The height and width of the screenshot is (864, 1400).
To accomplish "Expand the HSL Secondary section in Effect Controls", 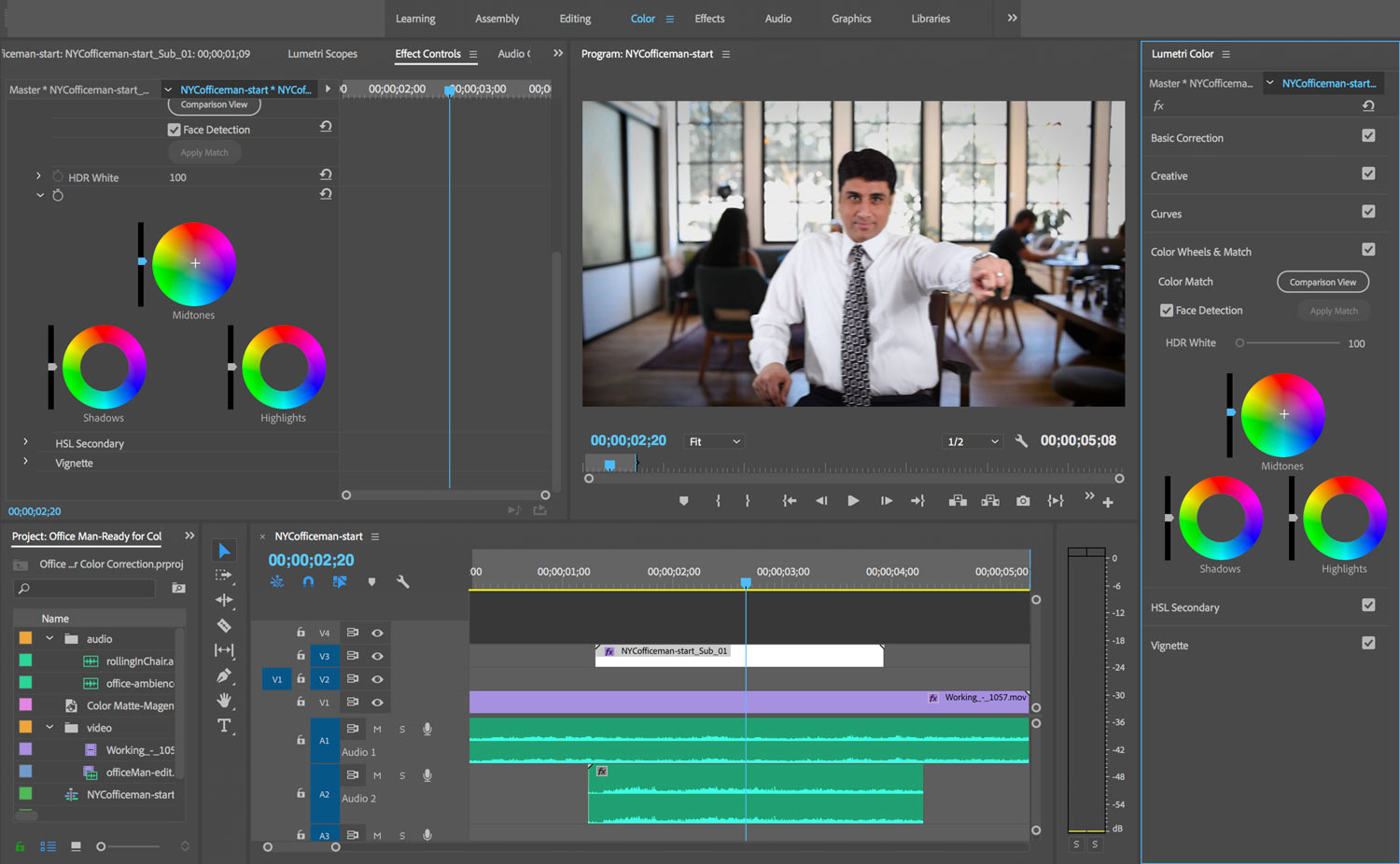I will click(25, 442).
